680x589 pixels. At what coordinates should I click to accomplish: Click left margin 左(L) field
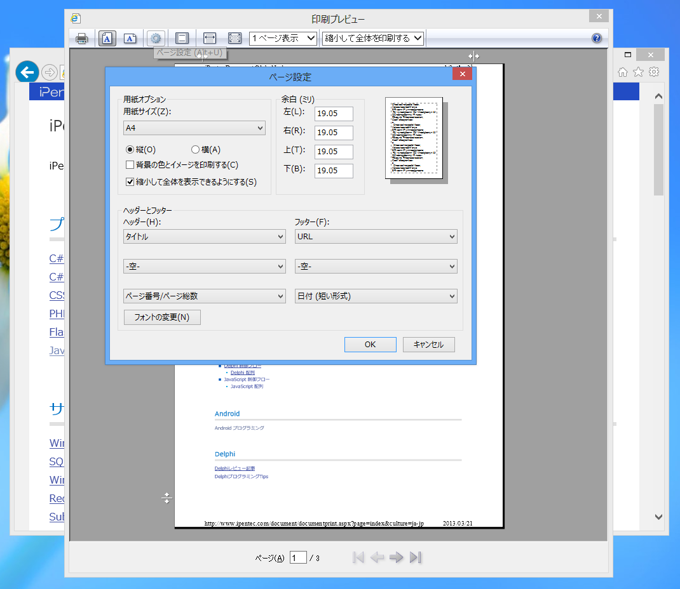point(333,114)
